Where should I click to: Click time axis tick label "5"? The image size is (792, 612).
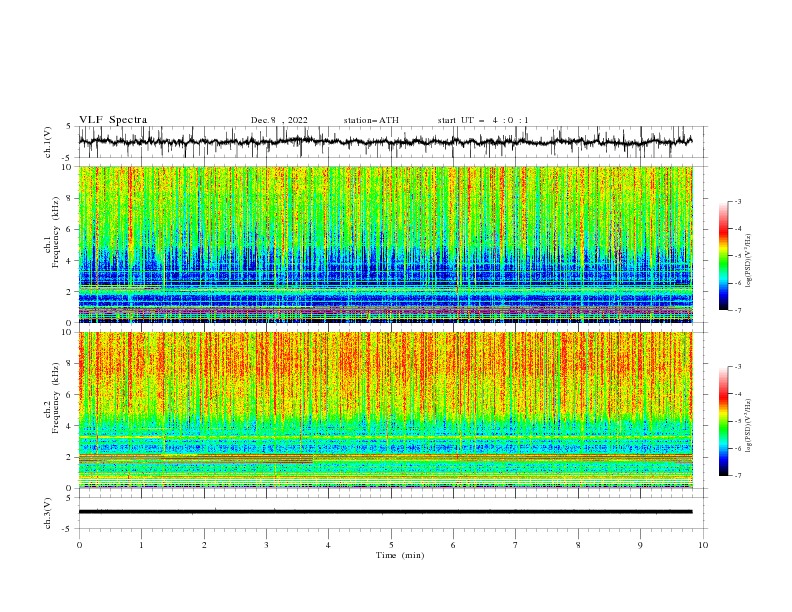(391, 545)
